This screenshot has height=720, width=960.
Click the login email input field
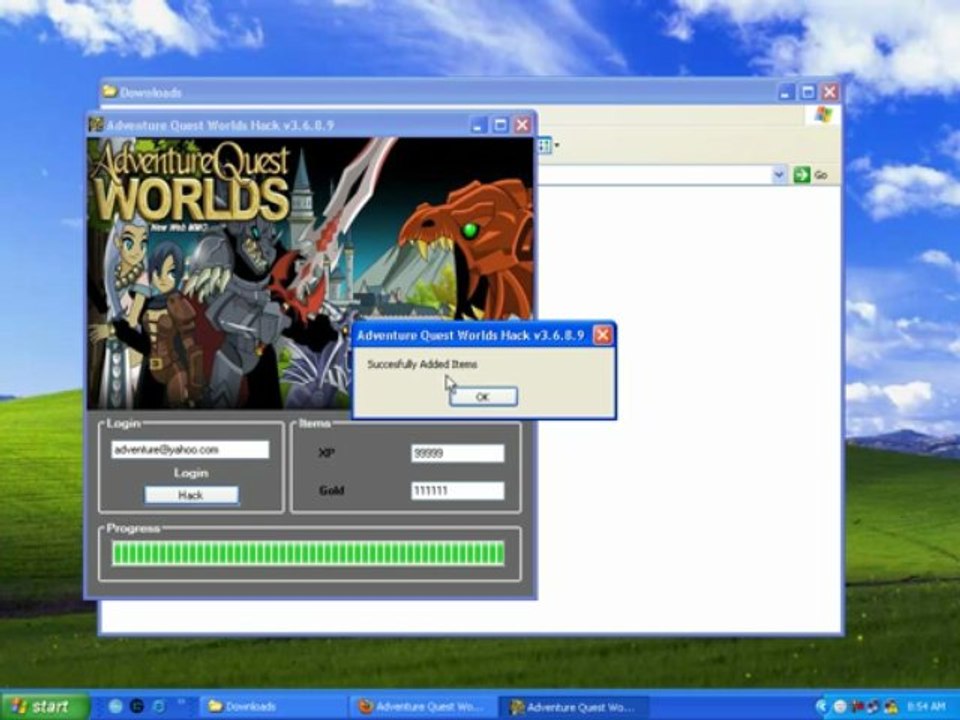190,449
